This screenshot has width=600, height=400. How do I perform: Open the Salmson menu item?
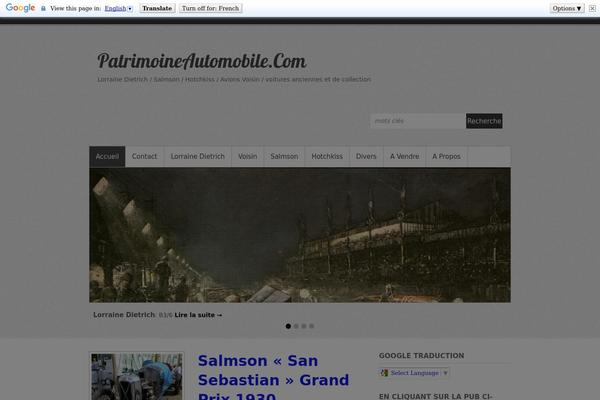click(284, 156)
